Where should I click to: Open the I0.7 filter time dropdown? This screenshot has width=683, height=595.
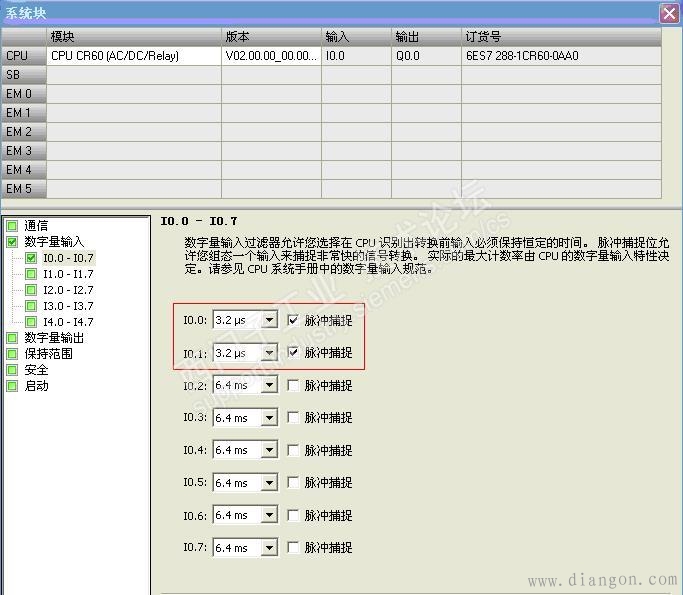(270, 548)
